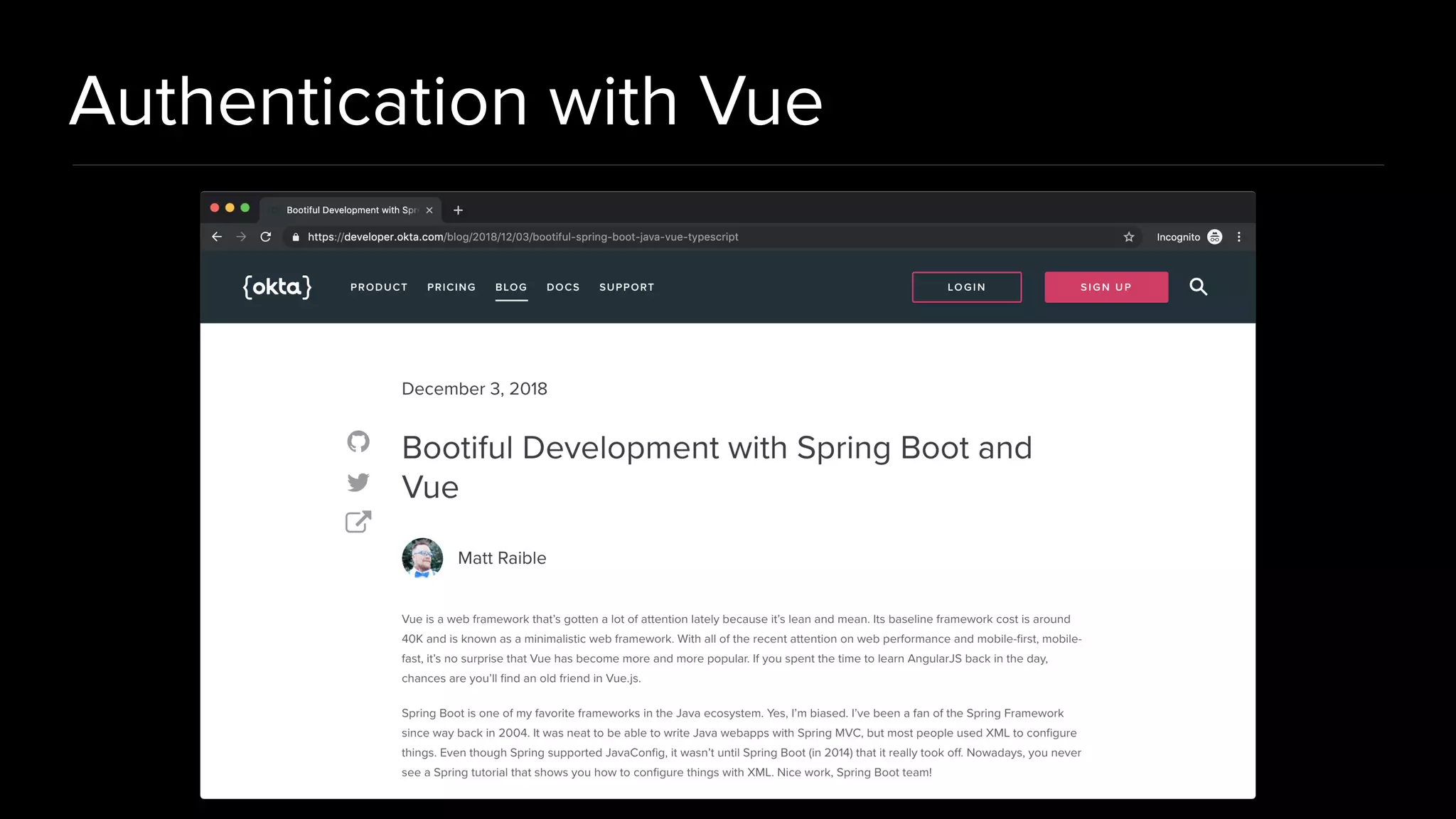Screen dimensions: 1456x819
Task: Click the date December 3, 2018
Action: pyautogui.click(x=474, y=389)
